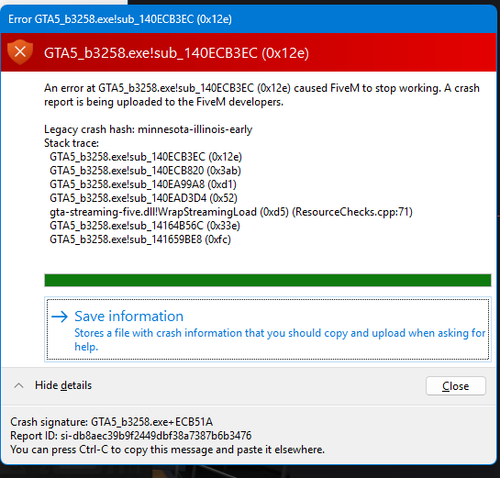Click the green upload progress bar
The height and width of the screenshot is (478, 500).
click(268, 280)
